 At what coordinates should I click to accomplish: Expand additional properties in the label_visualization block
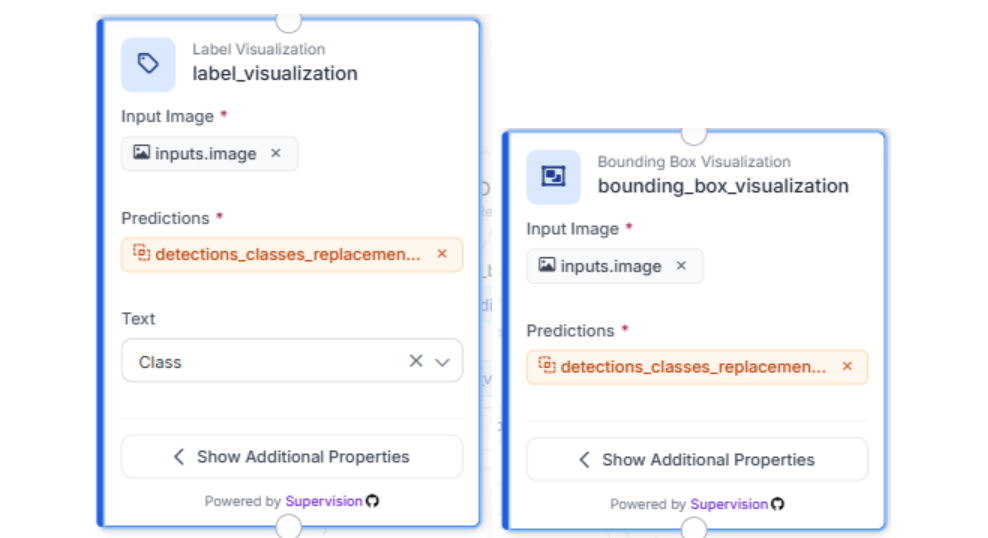[x=292, y=457]
